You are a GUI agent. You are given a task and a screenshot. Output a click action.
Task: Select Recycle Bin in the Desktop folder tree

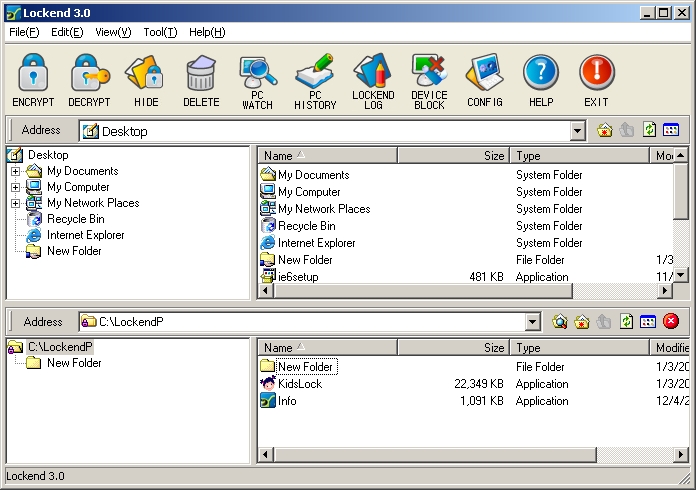click(x=75, y=219)
